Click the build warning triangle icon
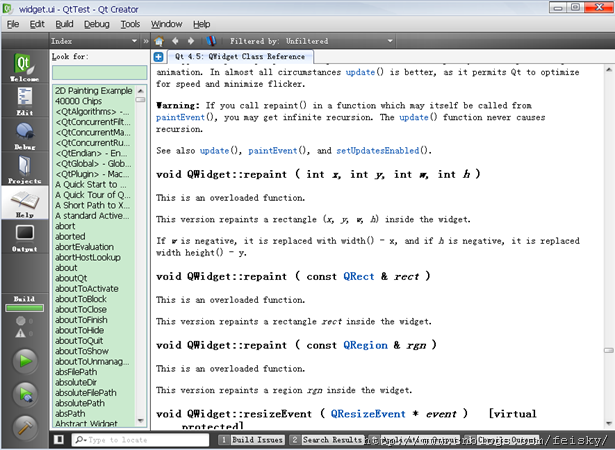 pos(20,333)
